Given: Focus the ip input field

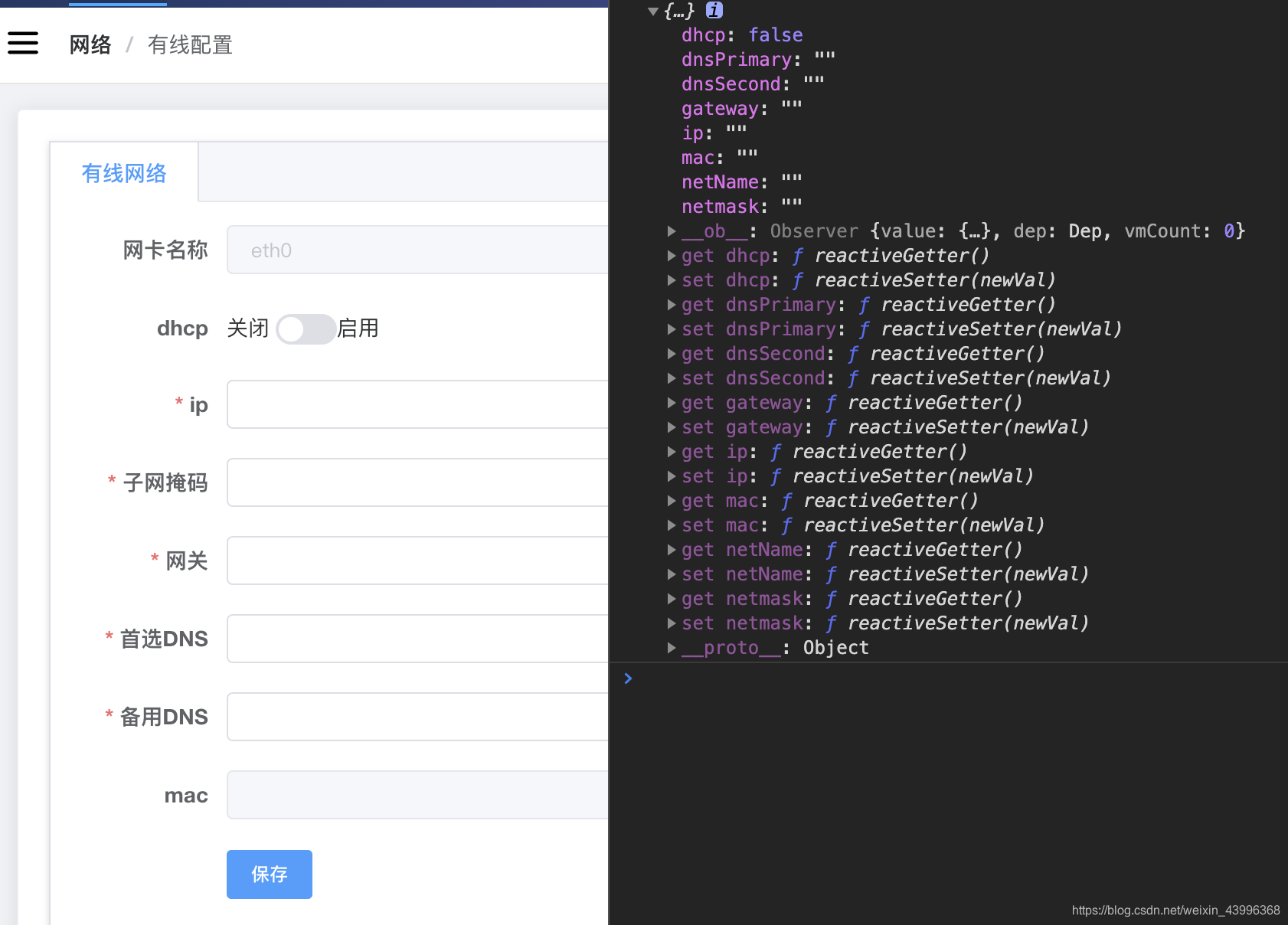Looking at the screenshot, I should (x=417, y=404).
